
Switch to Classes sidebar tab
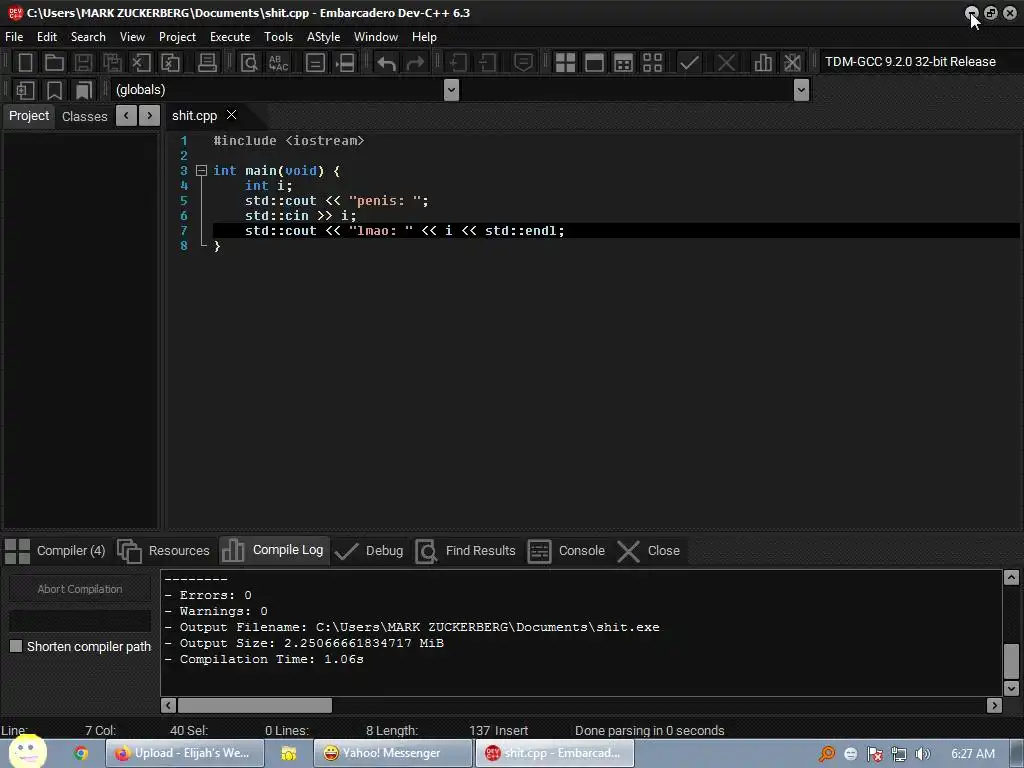click(84, 116)
